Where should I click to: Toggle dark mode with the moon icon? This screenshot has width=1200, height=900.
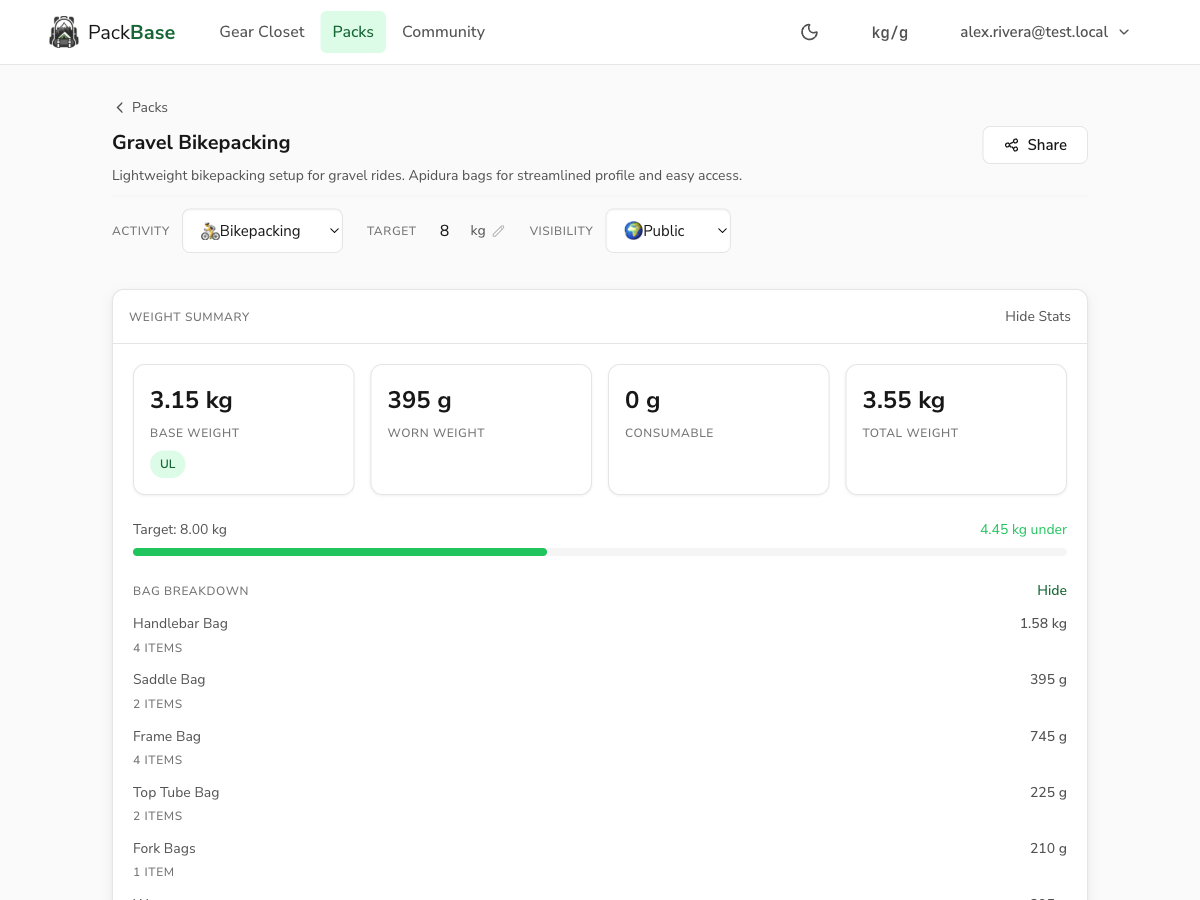[x=810, y=32]
